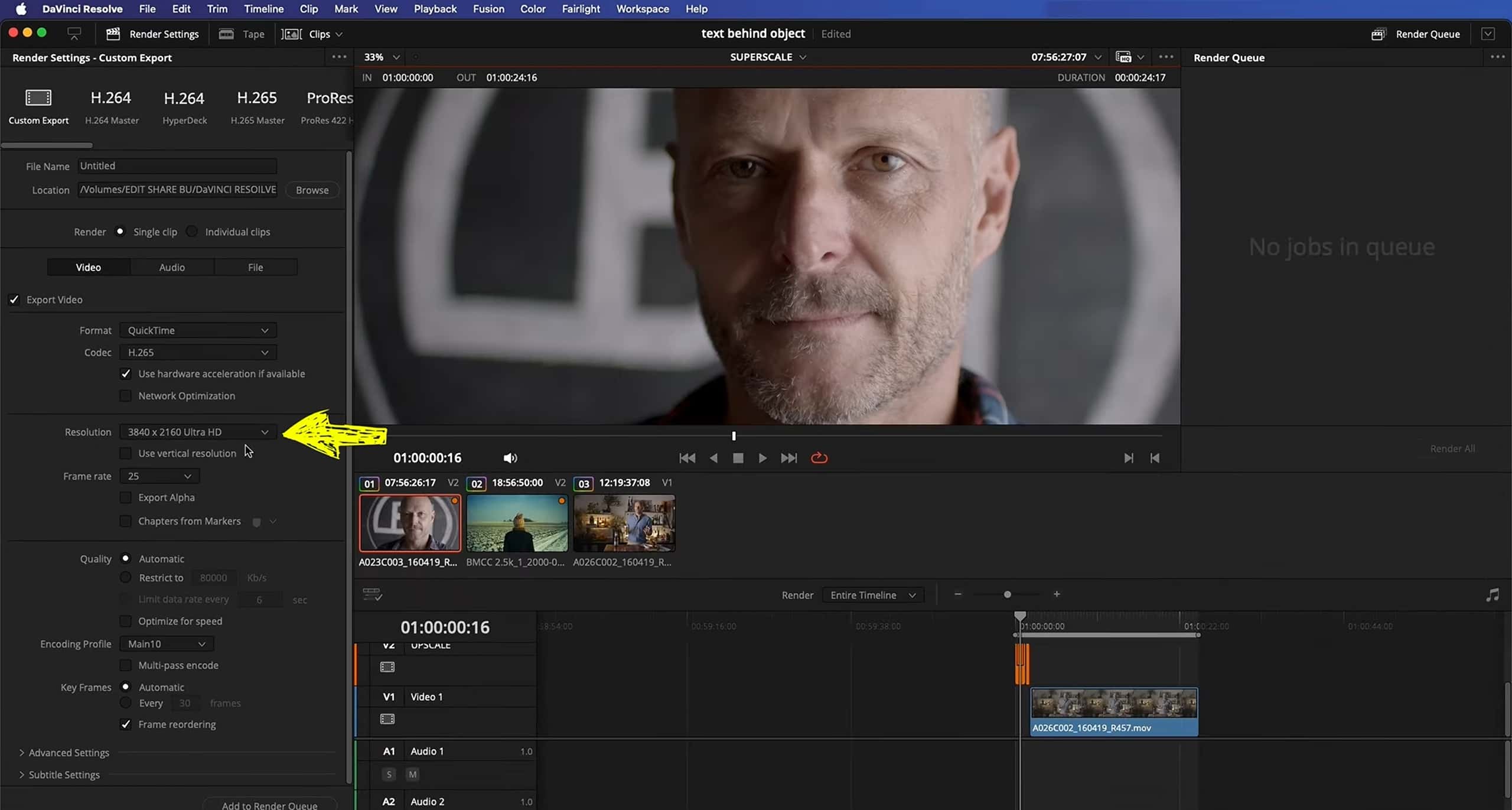Mute the Audio 1 track
Viewport: 1512px width, 810px height.
pos(412,774)
